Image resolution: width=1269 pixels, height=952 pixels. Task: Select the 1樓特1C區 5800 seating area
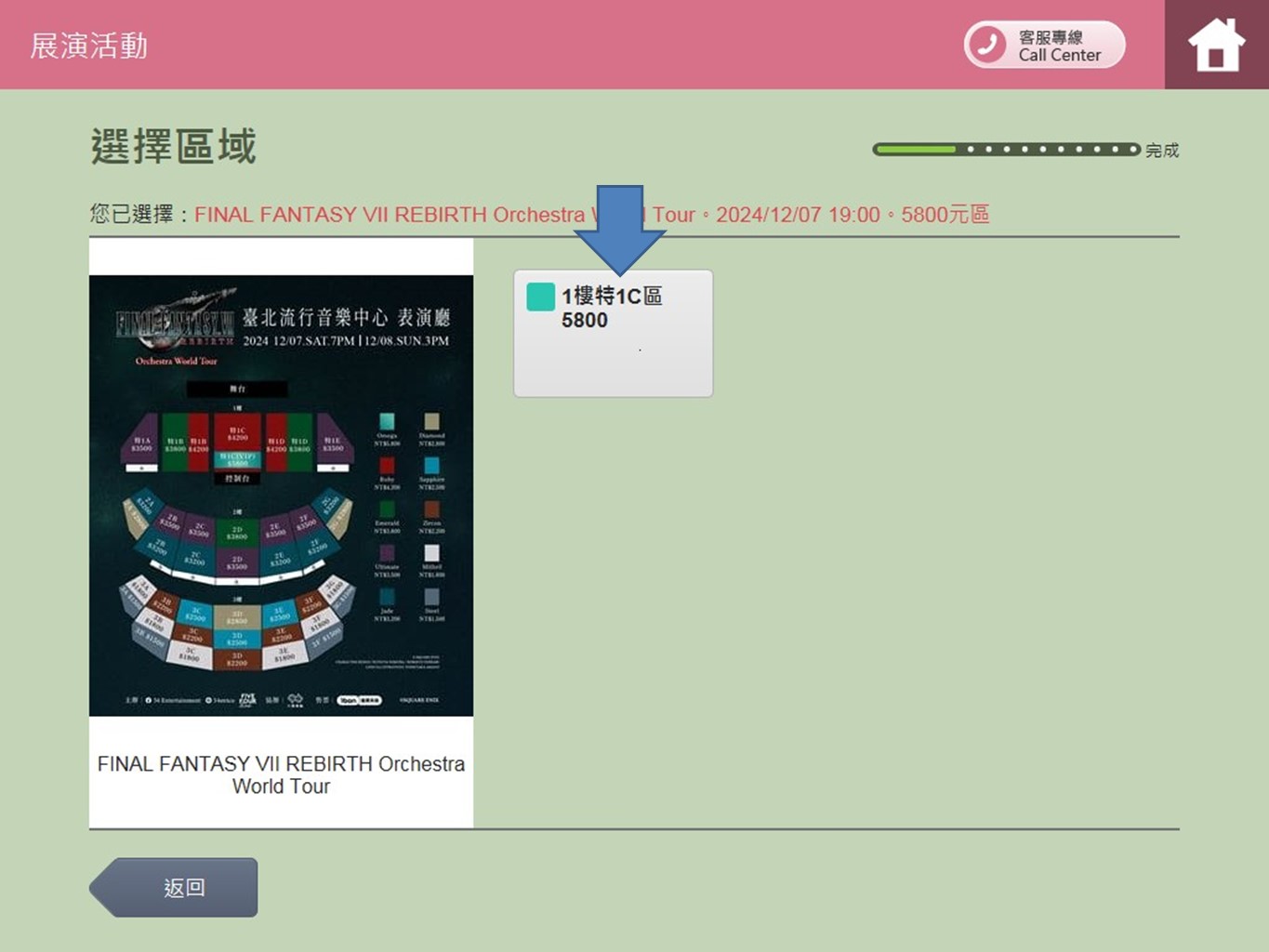pos(614,334)
